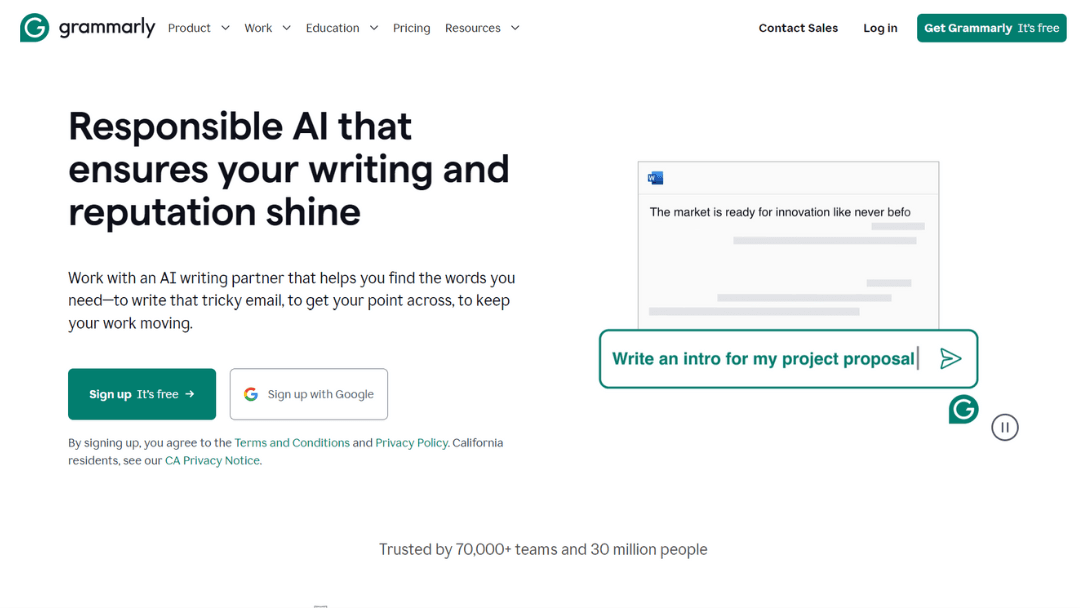Image resolution: width=1080 pixels, height=608 pixels.
Task: Expand the Work dropdown menu
Action: [267, 28]
